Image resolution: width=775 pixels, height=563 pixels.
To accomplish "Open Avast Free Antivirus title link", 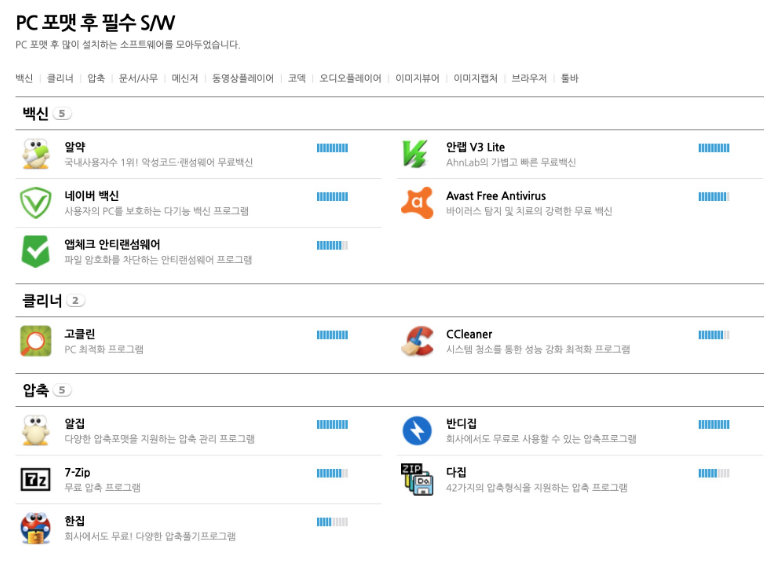I will click(496, 196).
